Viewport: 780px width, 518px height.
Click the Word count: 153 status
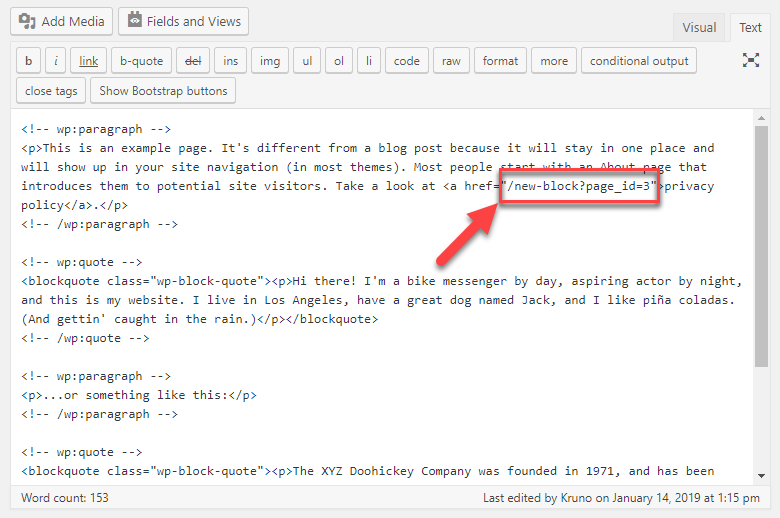coord(65,498)
